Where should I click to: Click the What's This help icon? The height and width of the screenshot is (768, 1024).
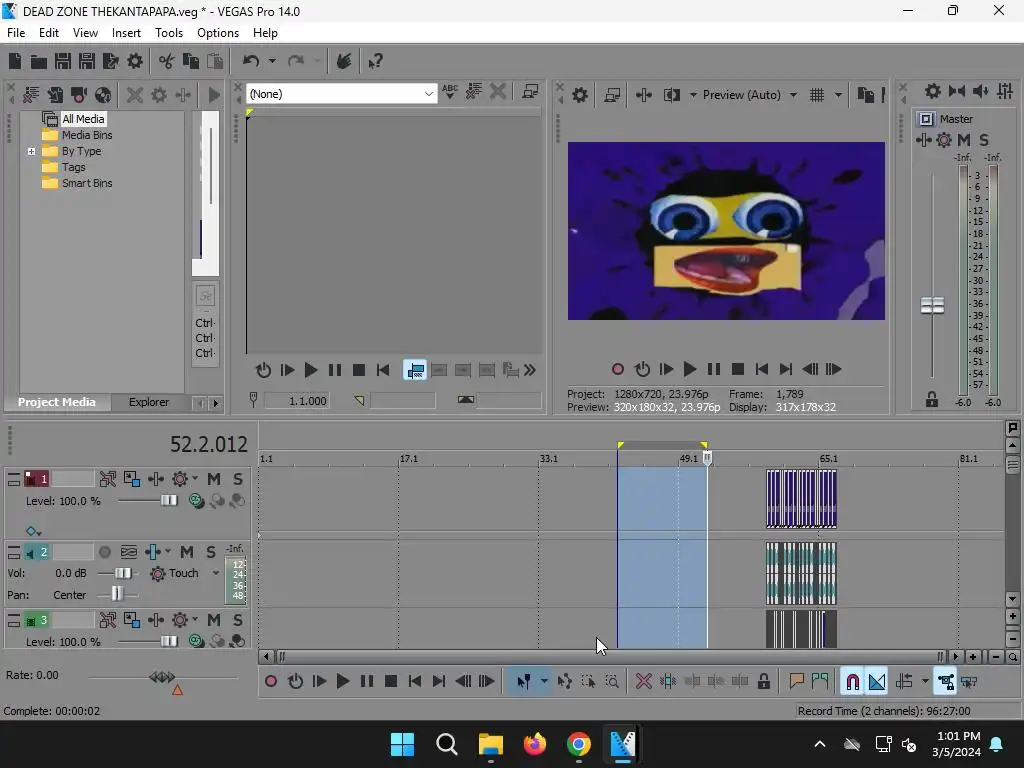(x=375, y=61)
